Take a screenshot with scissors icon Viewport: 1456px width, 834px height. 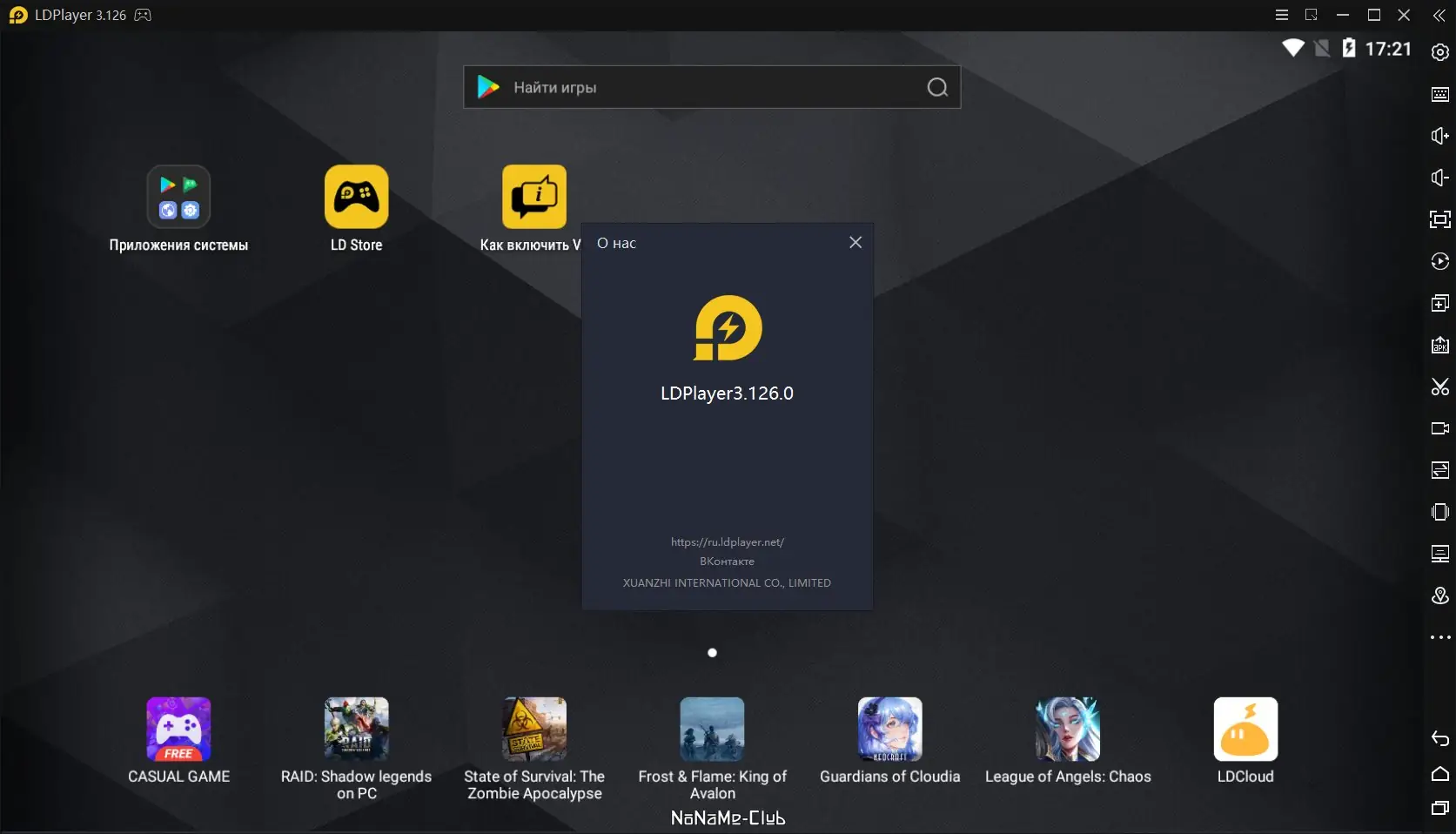click(x=1440, y=387)
